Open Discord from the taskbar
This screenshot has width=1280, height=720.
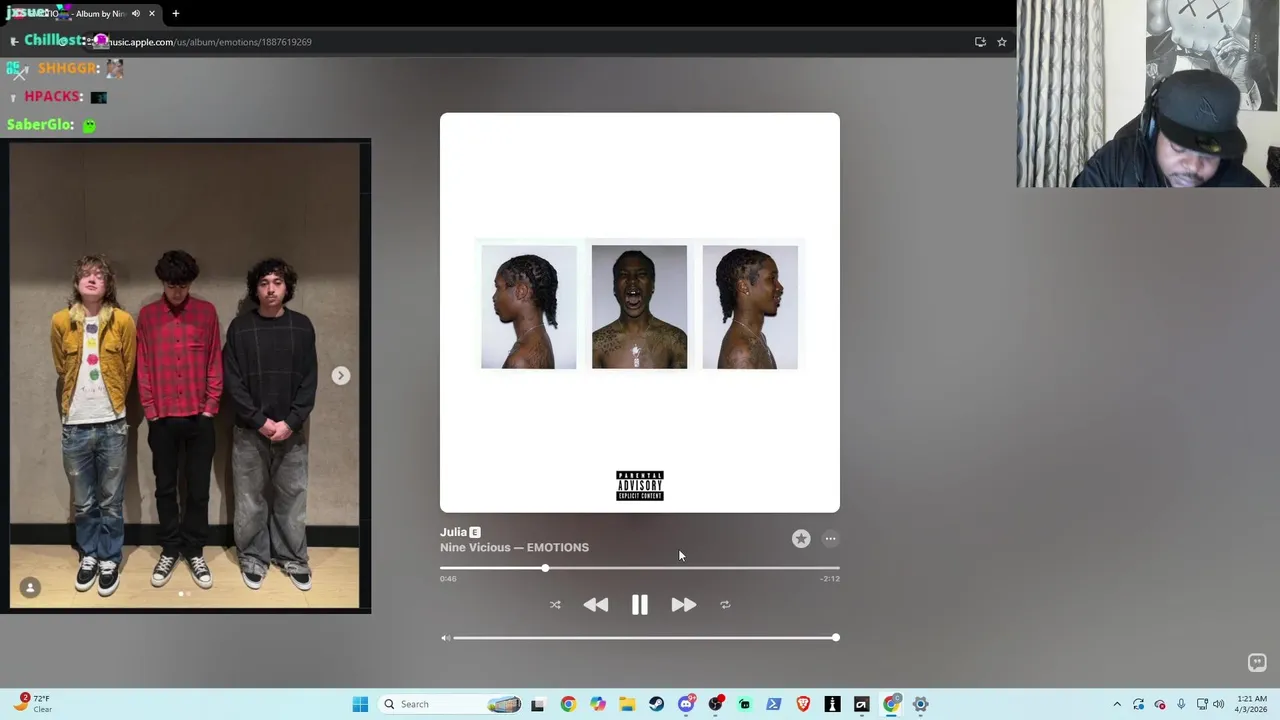click(x=686, y=704)
